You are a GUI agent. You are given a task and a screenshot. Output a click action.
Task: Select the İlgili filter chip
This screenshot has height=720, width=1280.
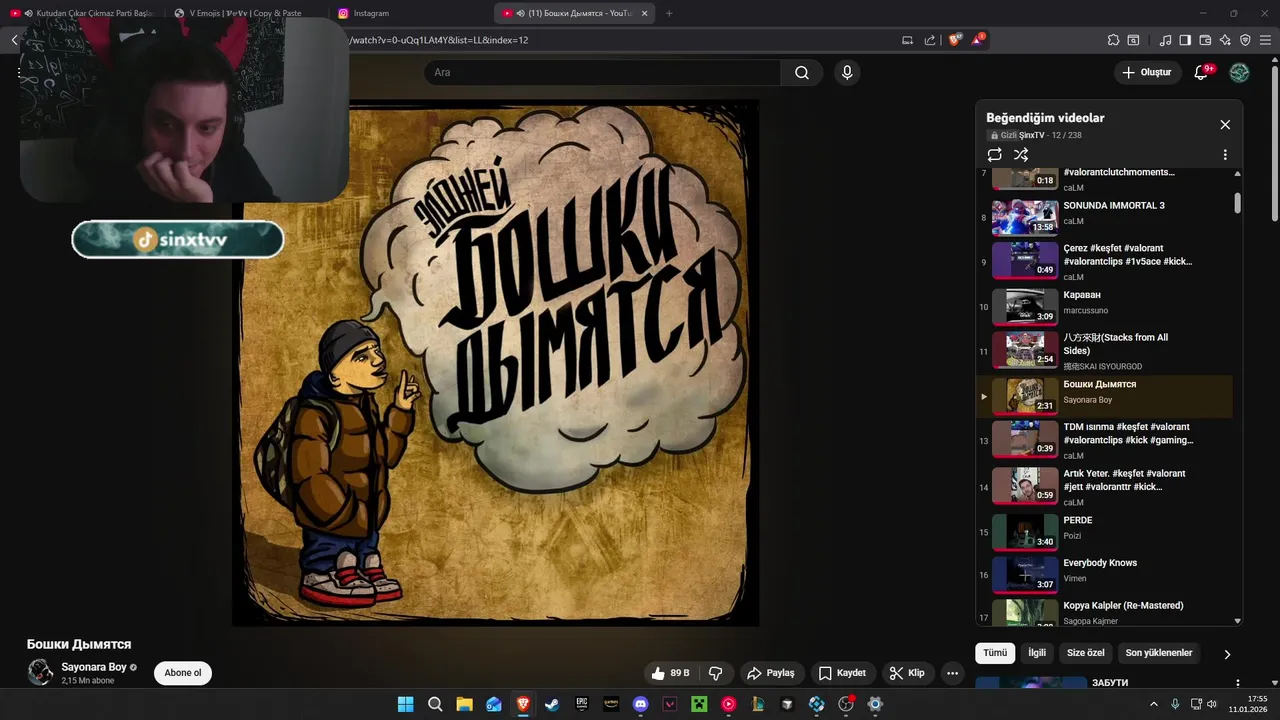click(1037, 653)
